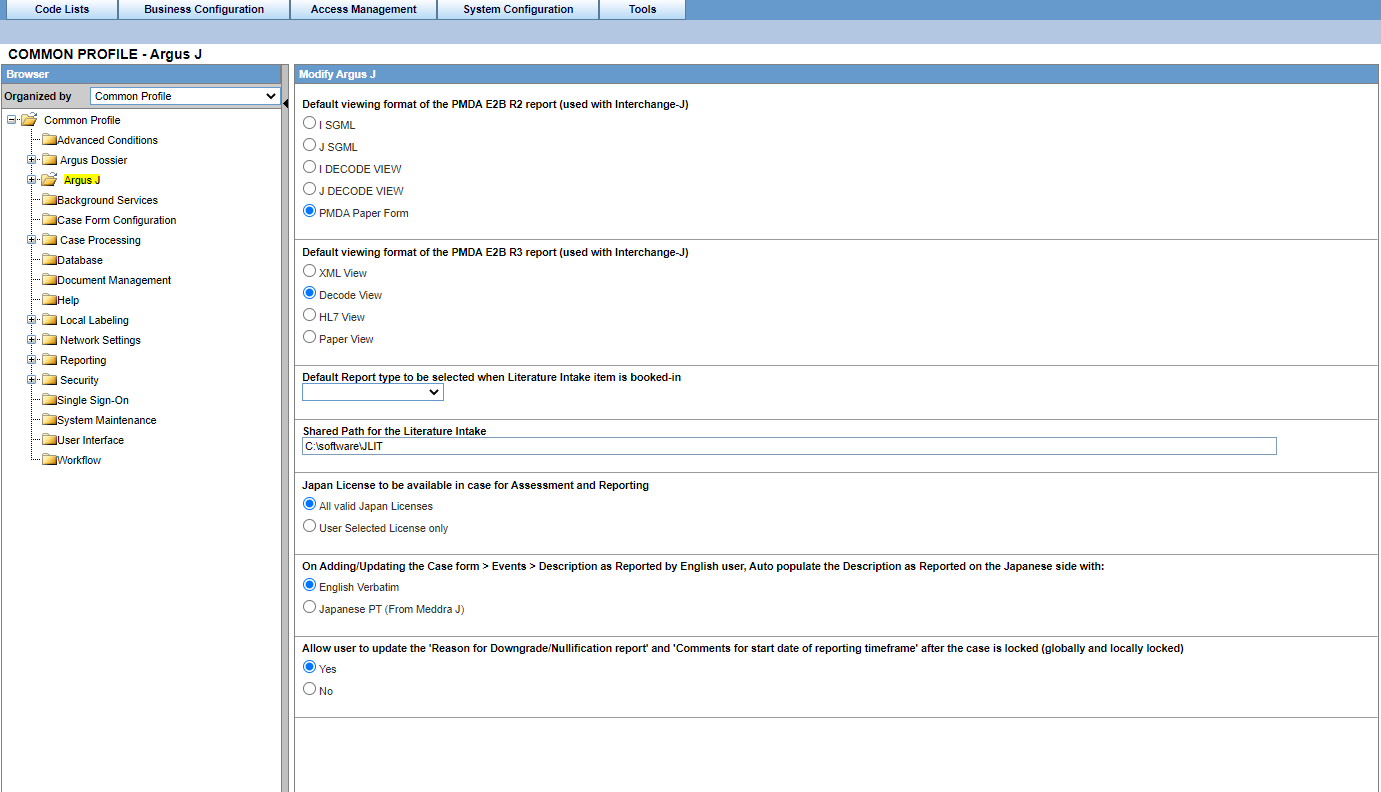Open Background Services in the tree
Screen dimensions: 1381x792
click(107, 200)
